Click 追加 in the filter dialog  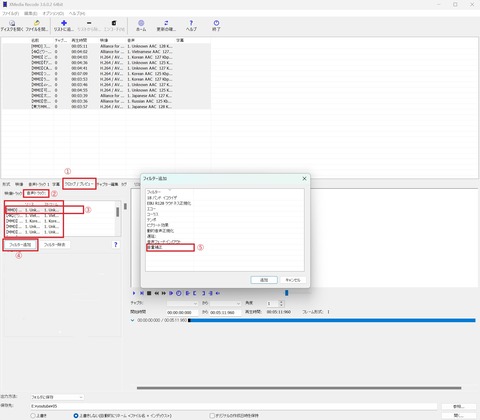264,280
